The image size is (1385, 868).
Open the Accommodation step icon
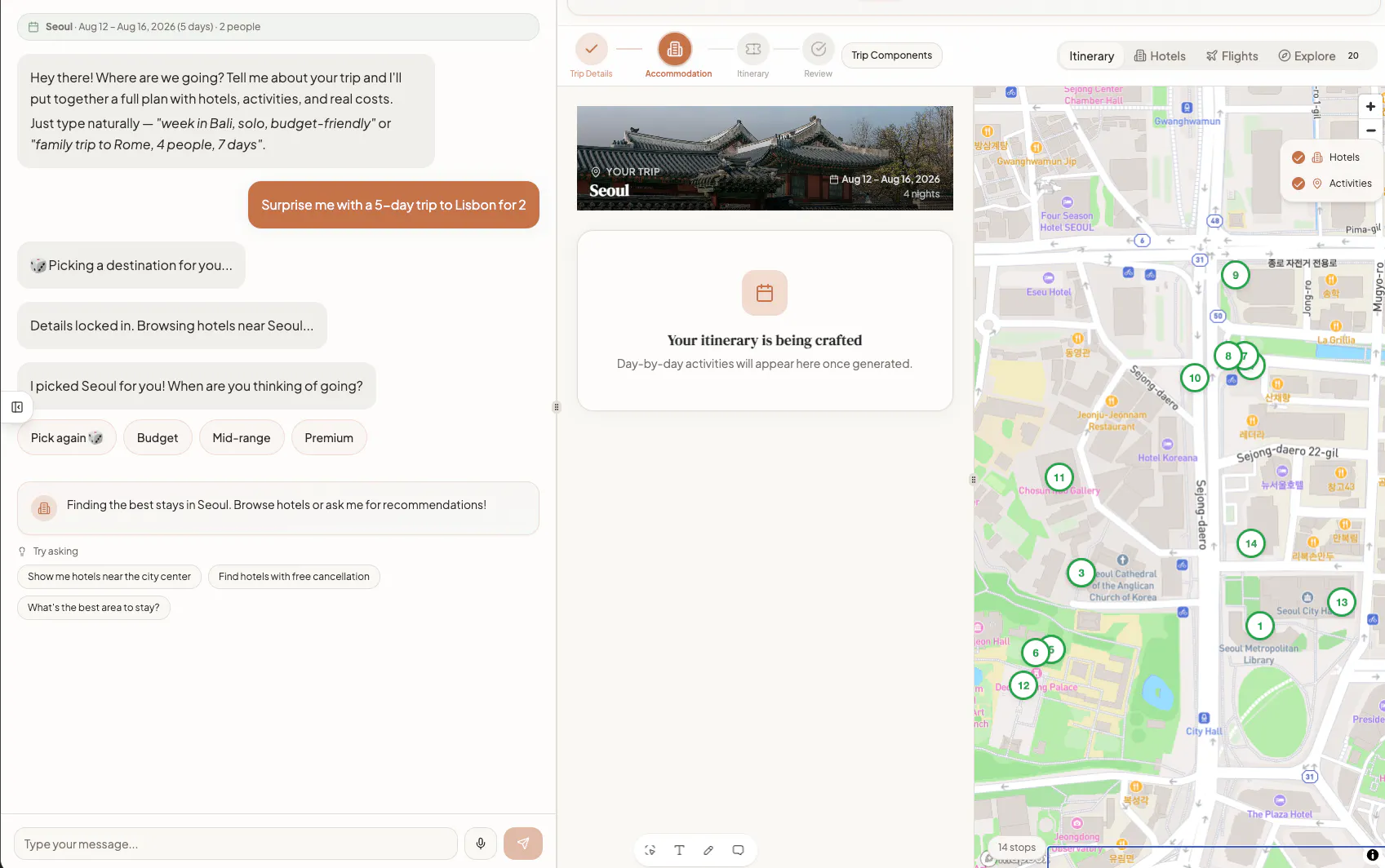click(x=675, y=49)
